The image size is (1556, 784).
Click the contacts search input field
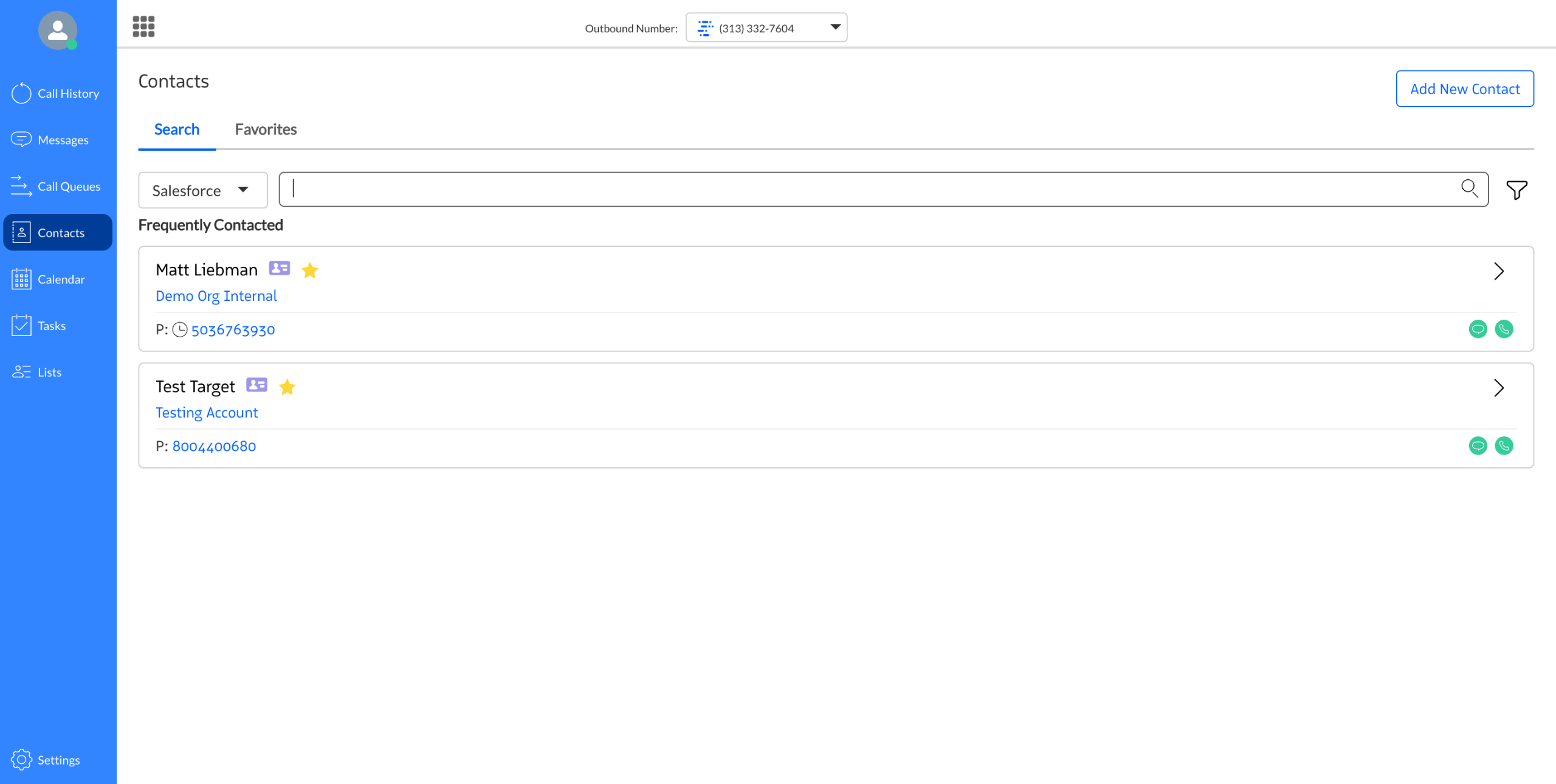(869, 189)
